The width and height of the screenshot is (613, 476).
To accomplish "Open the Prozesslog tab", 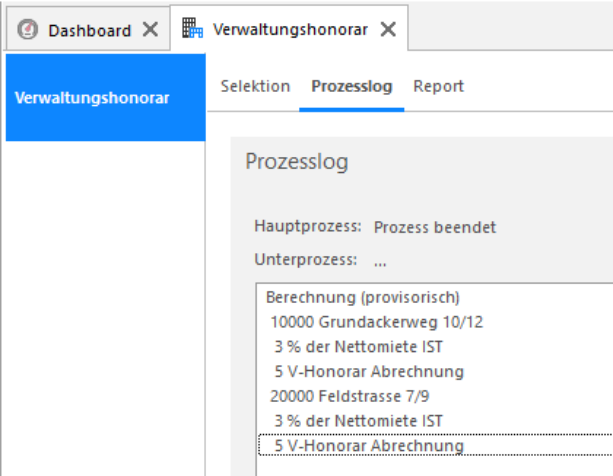I will point(351,86).
